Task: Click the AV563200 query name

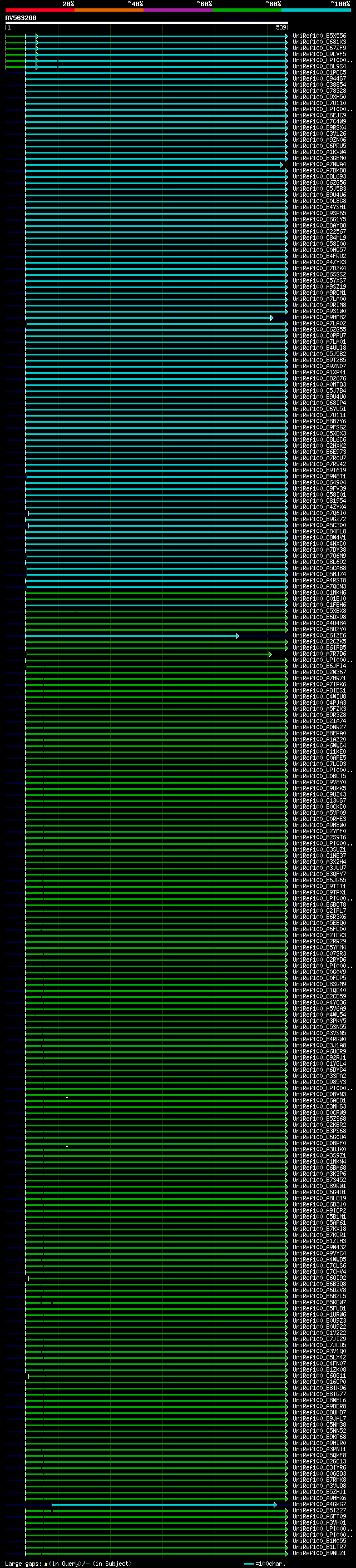Action: pyautogui.click(x=21, y=18)
